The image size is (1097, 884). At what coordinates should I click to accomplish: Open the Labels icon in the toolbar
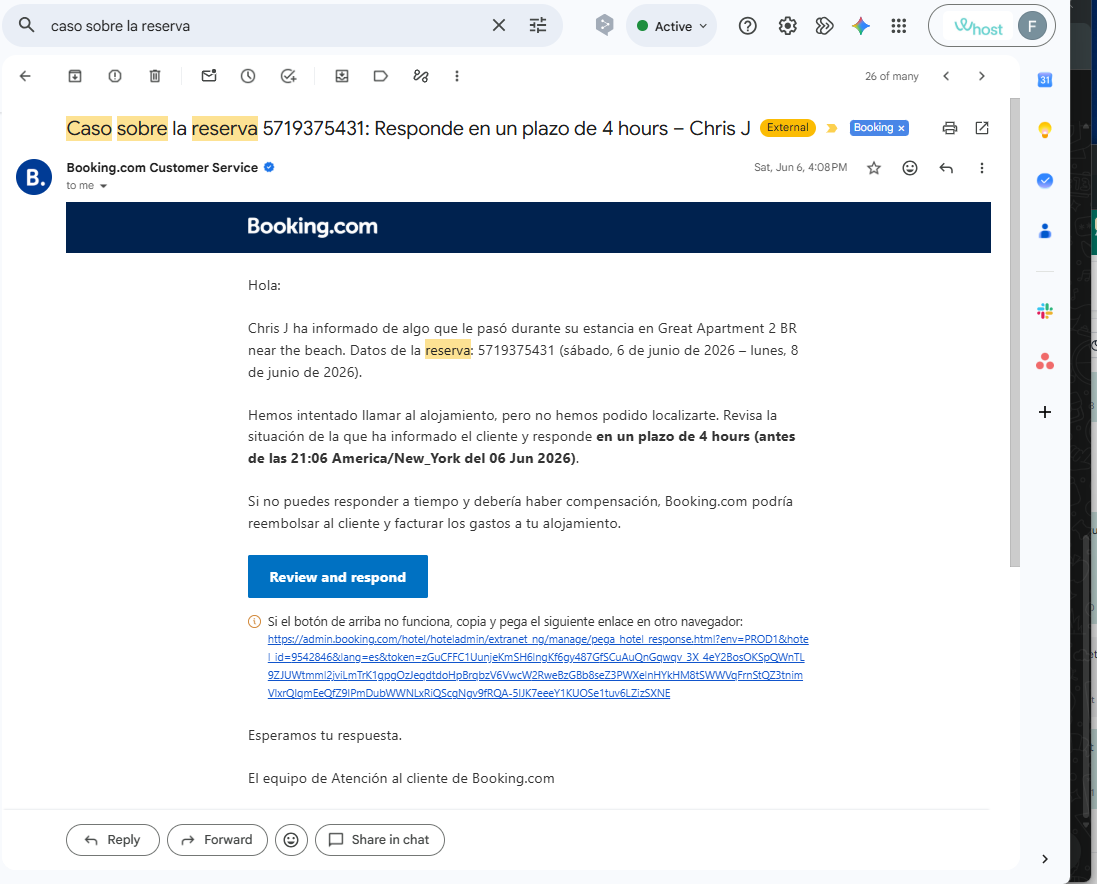[x=381, y=76]
